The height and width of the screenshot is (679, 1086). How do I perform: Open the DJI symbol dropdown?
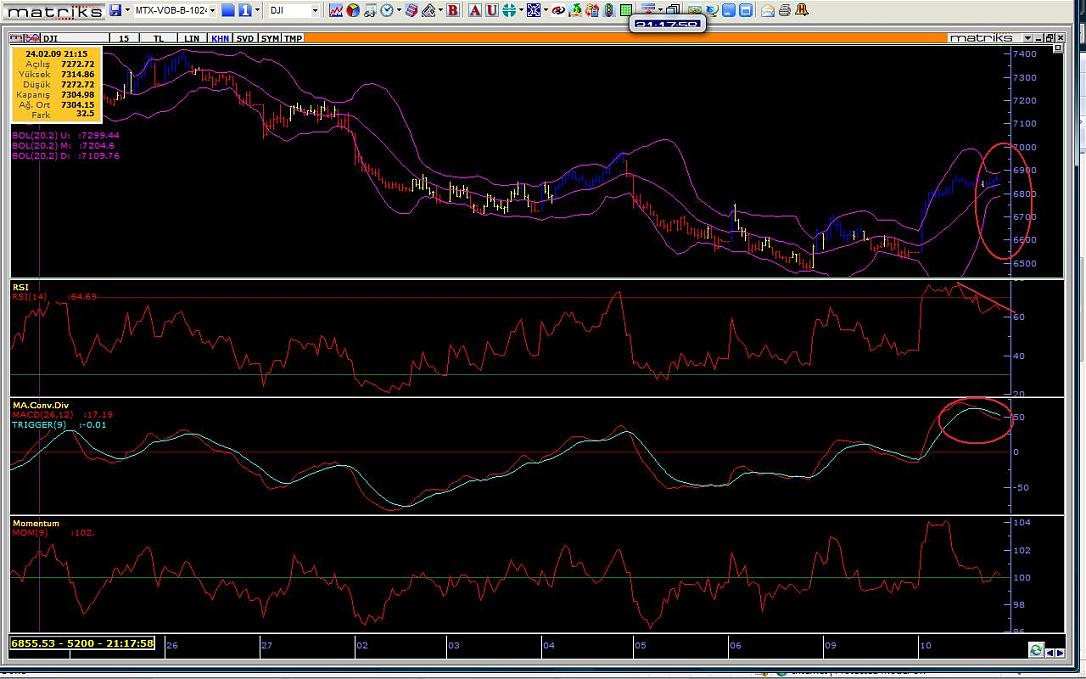315,10
